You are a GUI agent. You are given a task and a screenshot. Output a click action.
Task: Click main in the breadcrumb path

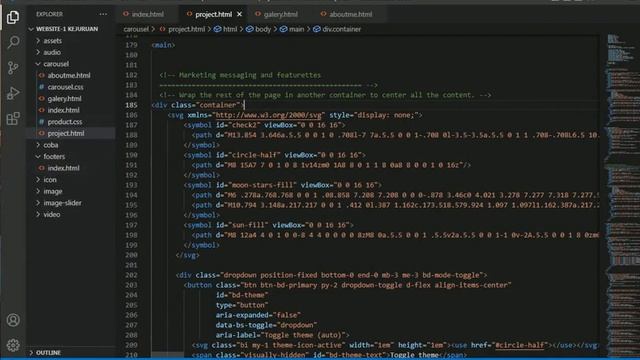pos(296,29)
